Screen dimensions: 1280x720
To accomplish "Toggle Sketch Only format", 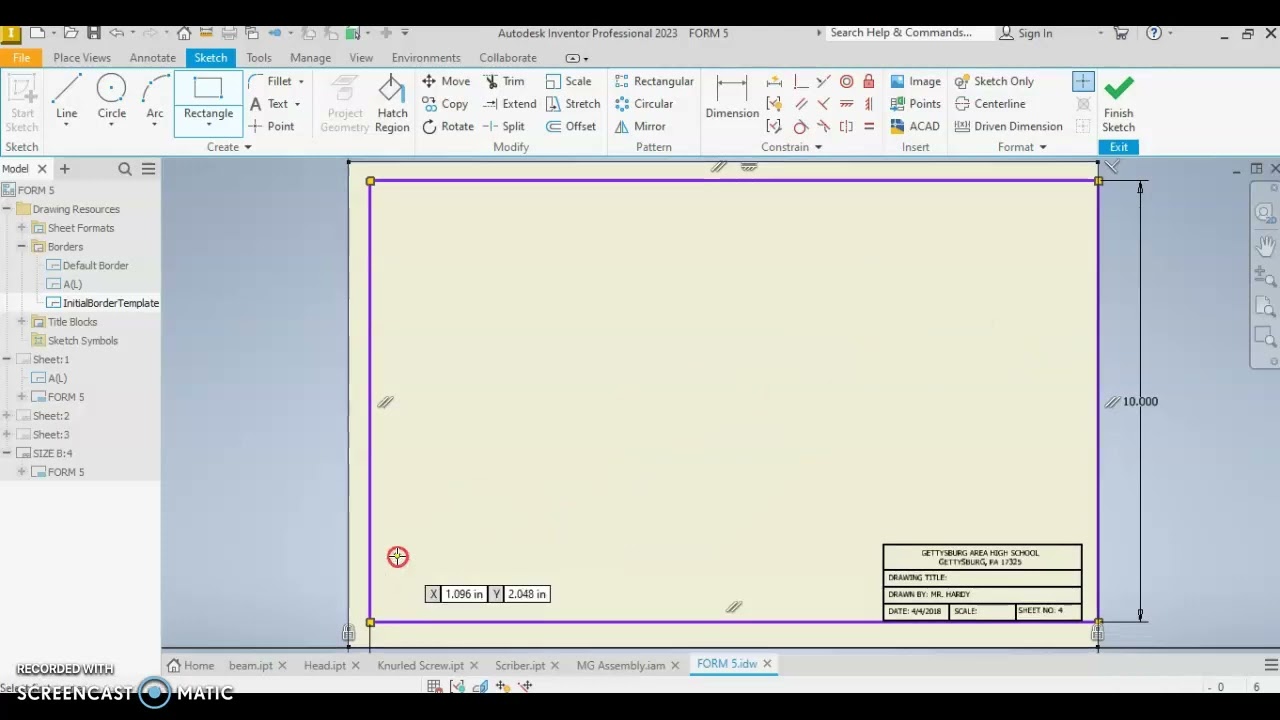I will (x=994, y=81).
